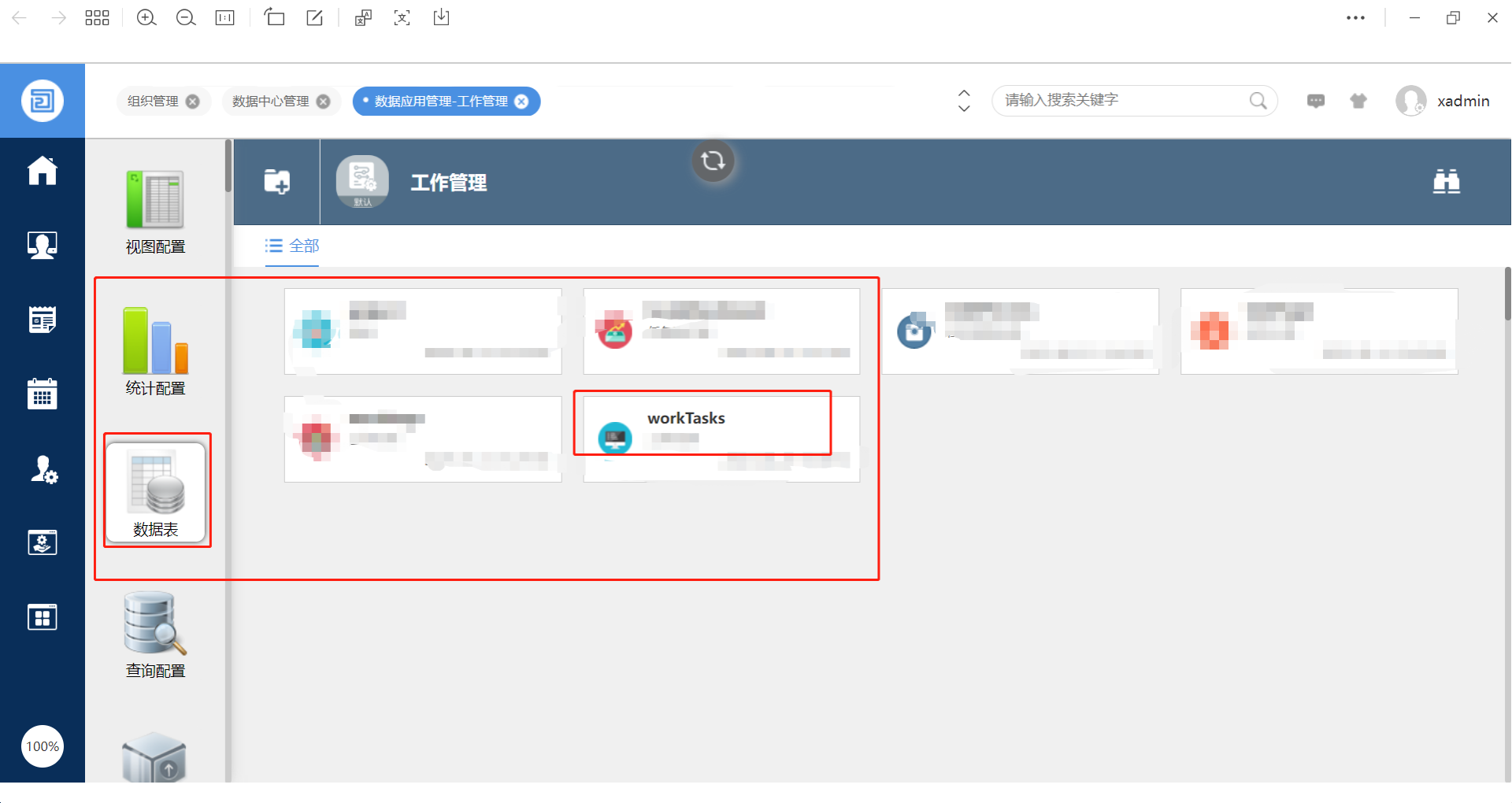Click the add-folder icon in the header
Screen dimensions: 1512x803
click(277, 182)
